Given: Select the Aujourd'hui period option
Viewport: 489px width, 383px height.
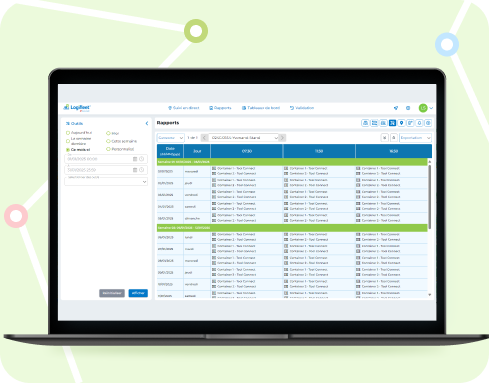Looking at the screenshot, I should point(79,133).
